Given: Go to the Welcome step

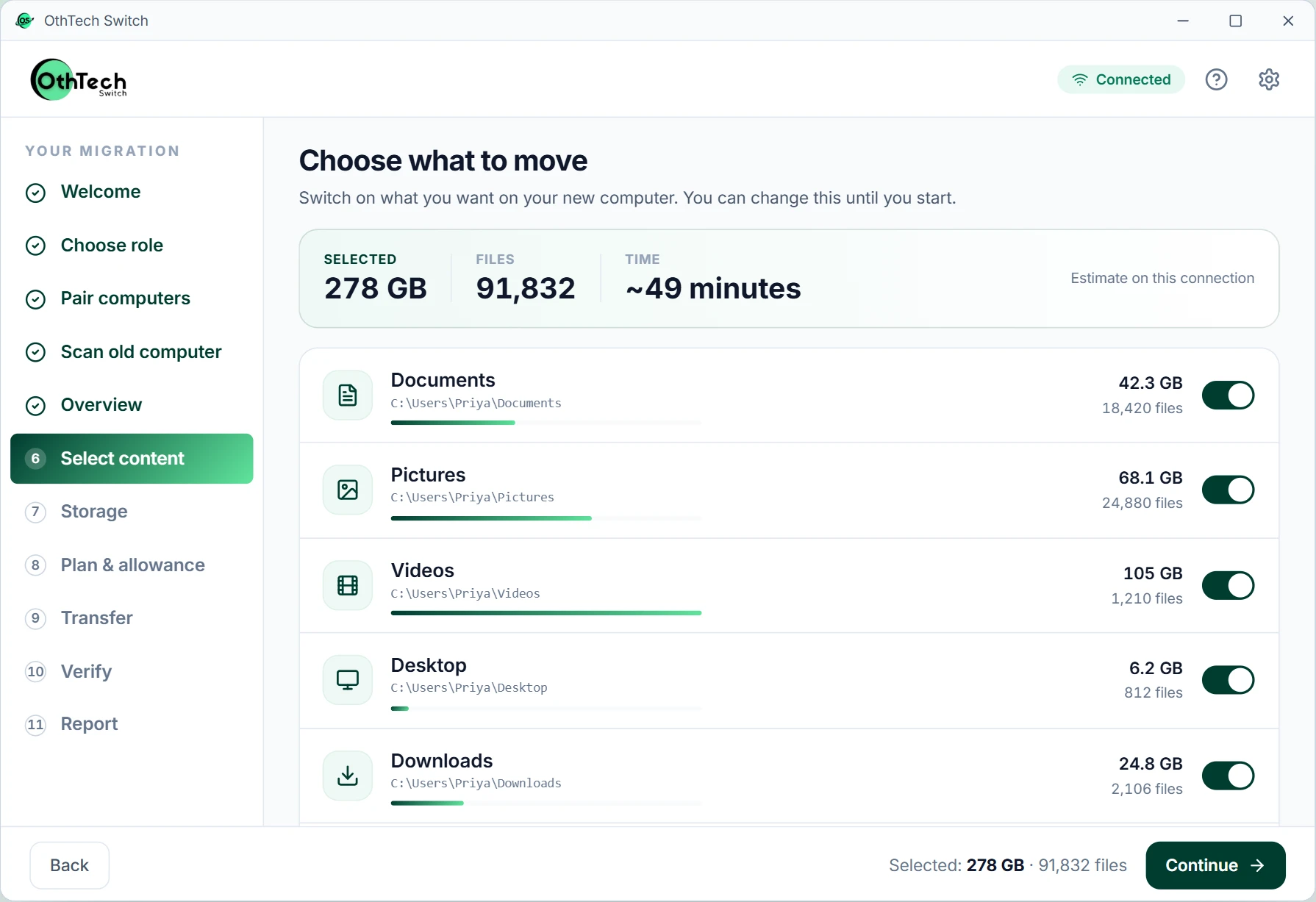Looking at the screenshot, I should coord(132,192).
